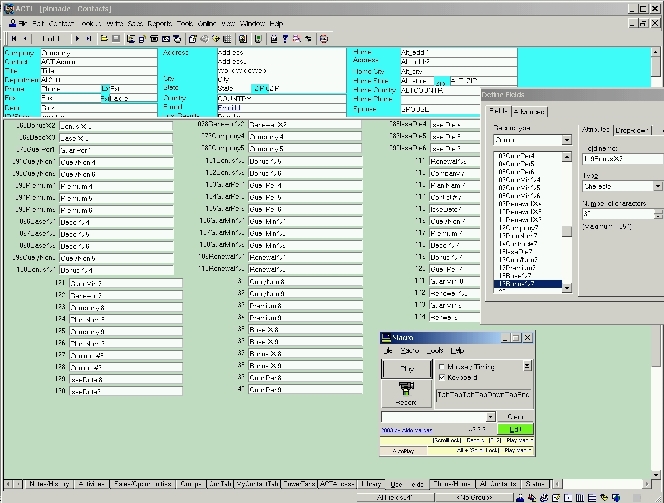Image resolution: width=664 pixels, height=503 pixels.
Task: Open the Record type dropdown in Define Fields
Action: pos(567,140)
